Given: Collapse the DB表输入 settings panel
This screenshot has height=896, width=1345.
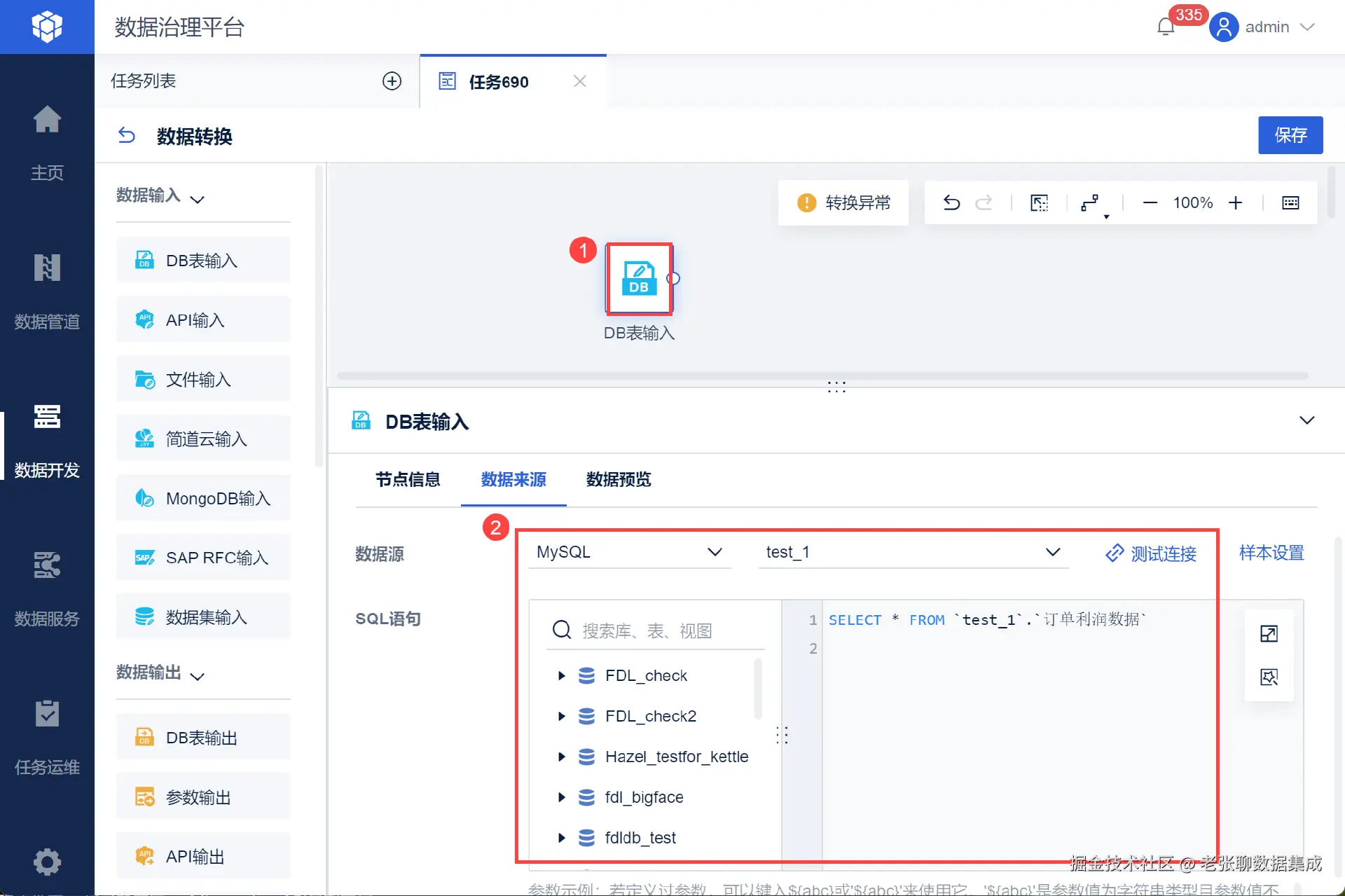Looking at the screenshot, I should click(1306, 420).
